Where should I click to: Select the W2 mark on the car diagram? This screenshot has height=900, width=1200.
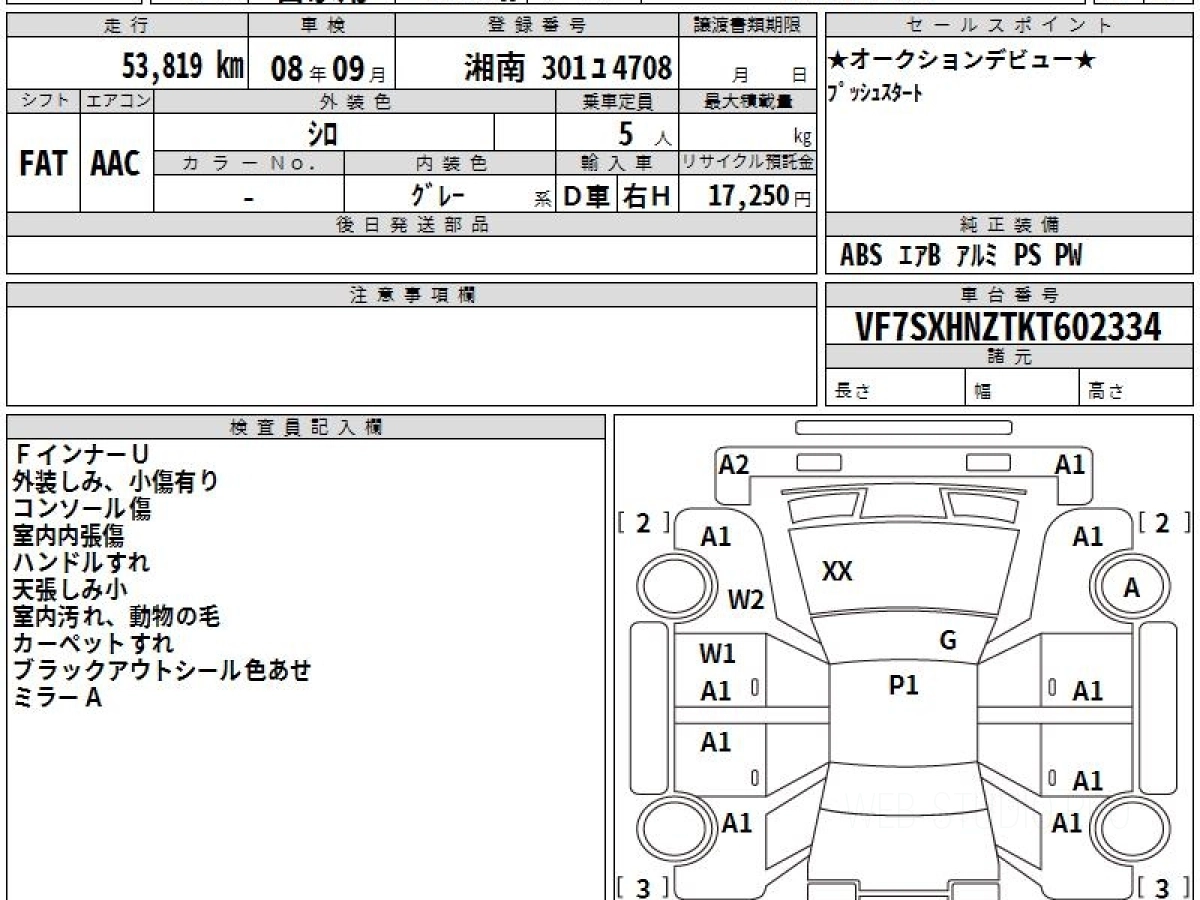tap(745, 600)
